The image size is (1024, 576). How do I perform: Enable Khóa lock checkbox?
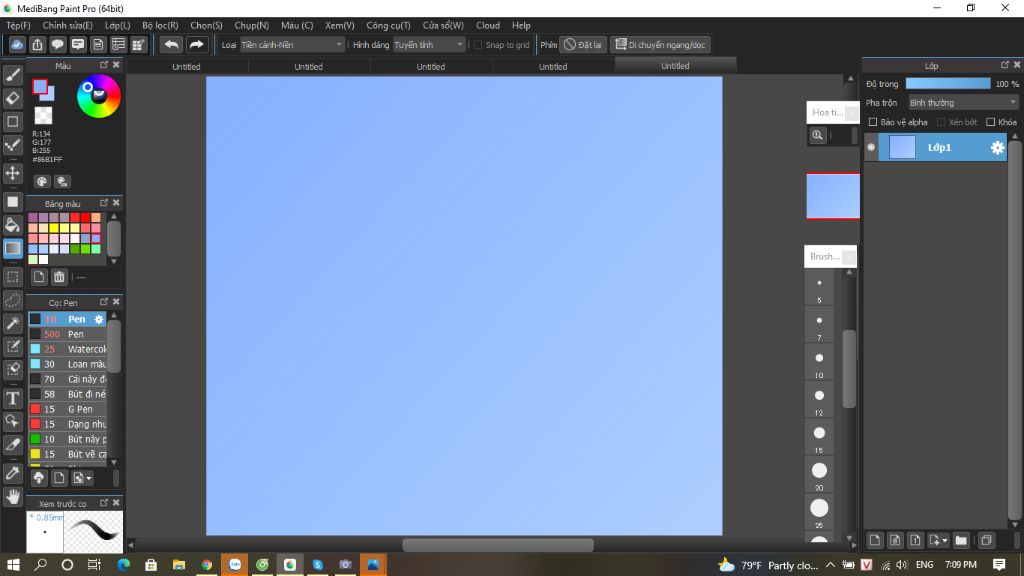pos(990,122)
